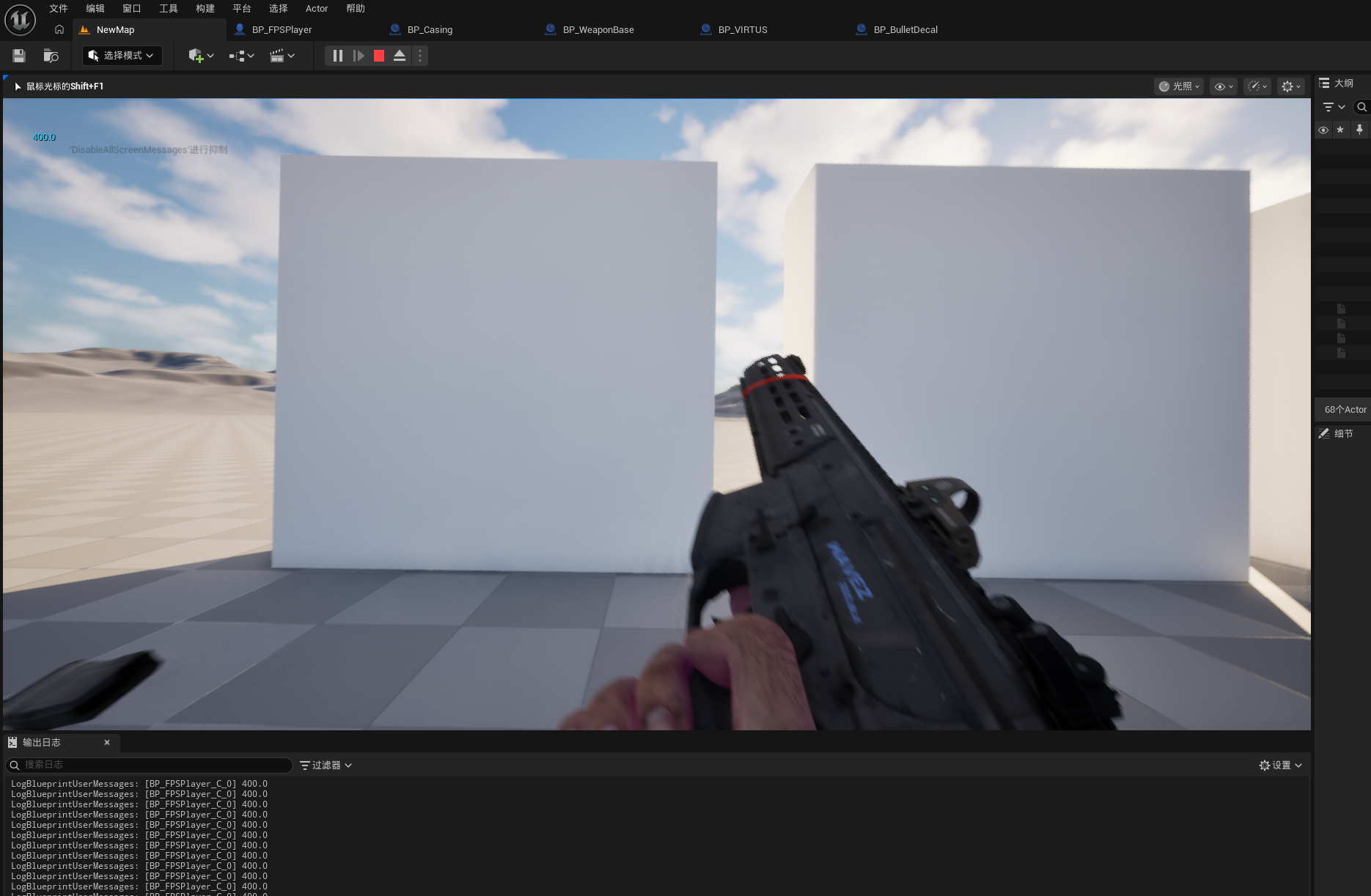Open play options three-dot menu
Viewport: 1371px width, 896px height.
tap(420, 56)
